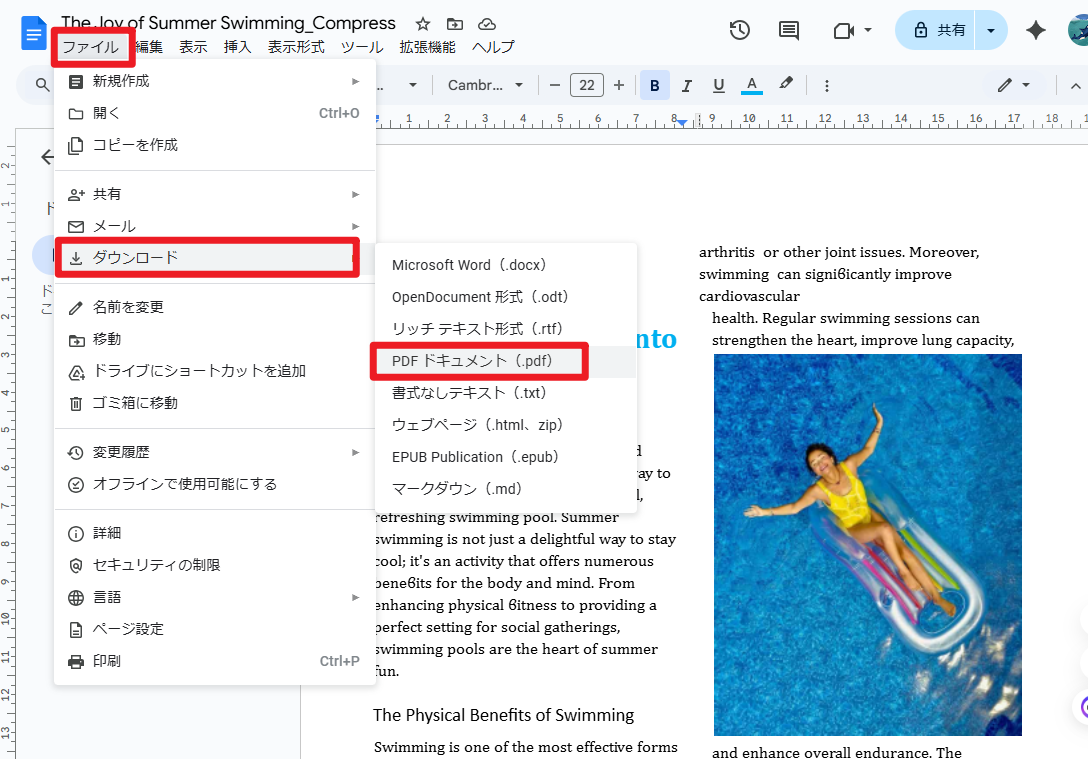
Task: Download as マークダウン (.md)
Action: point(506,488)
